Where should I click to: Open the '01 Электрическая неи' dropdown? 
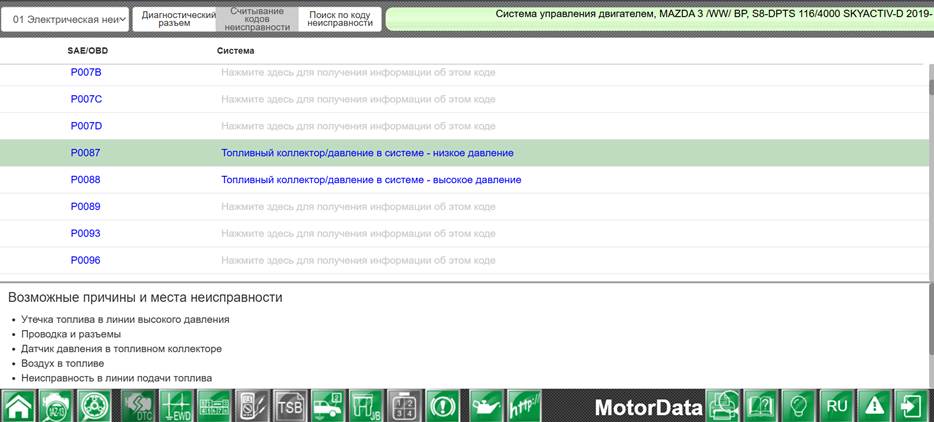click(65, 20)
